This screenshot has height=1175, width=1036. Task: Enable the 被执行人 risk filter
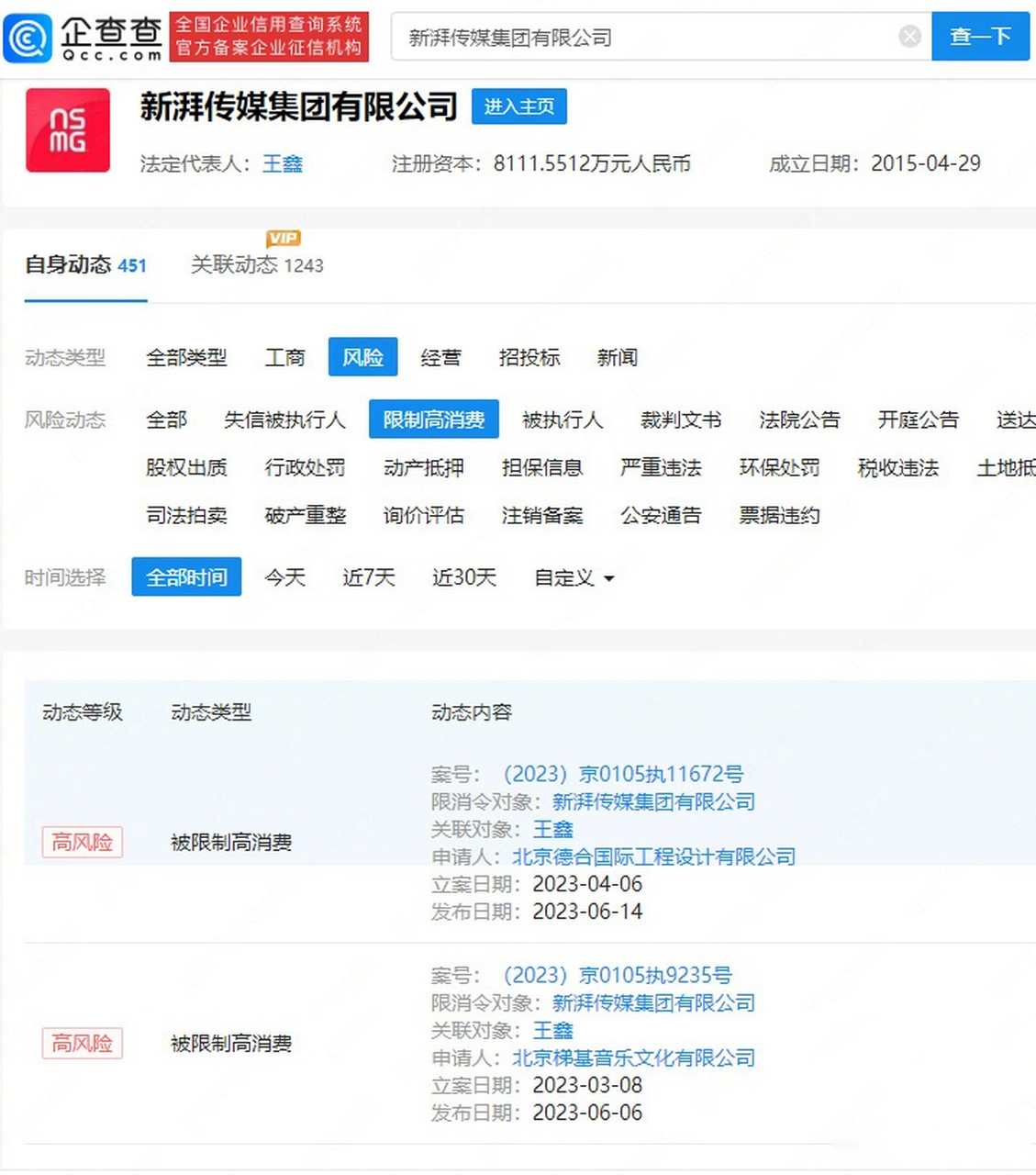(563, 420)
